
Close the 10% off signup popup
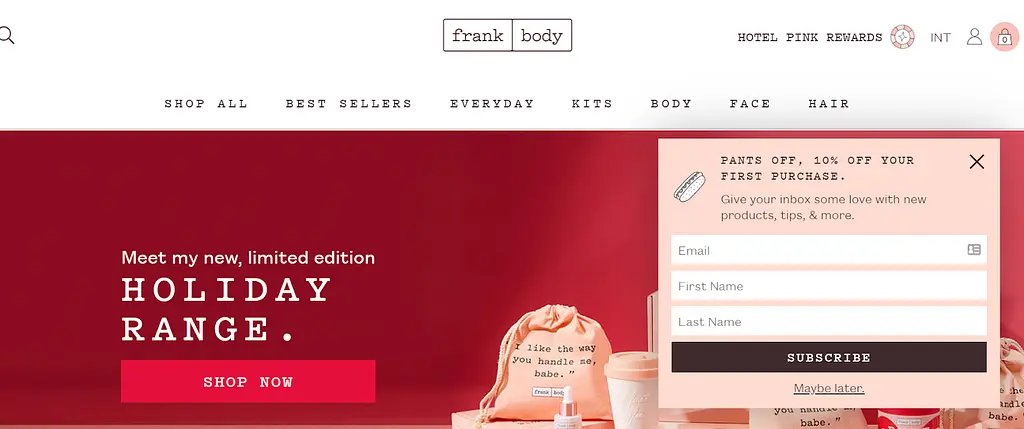[x=976, y=162]
